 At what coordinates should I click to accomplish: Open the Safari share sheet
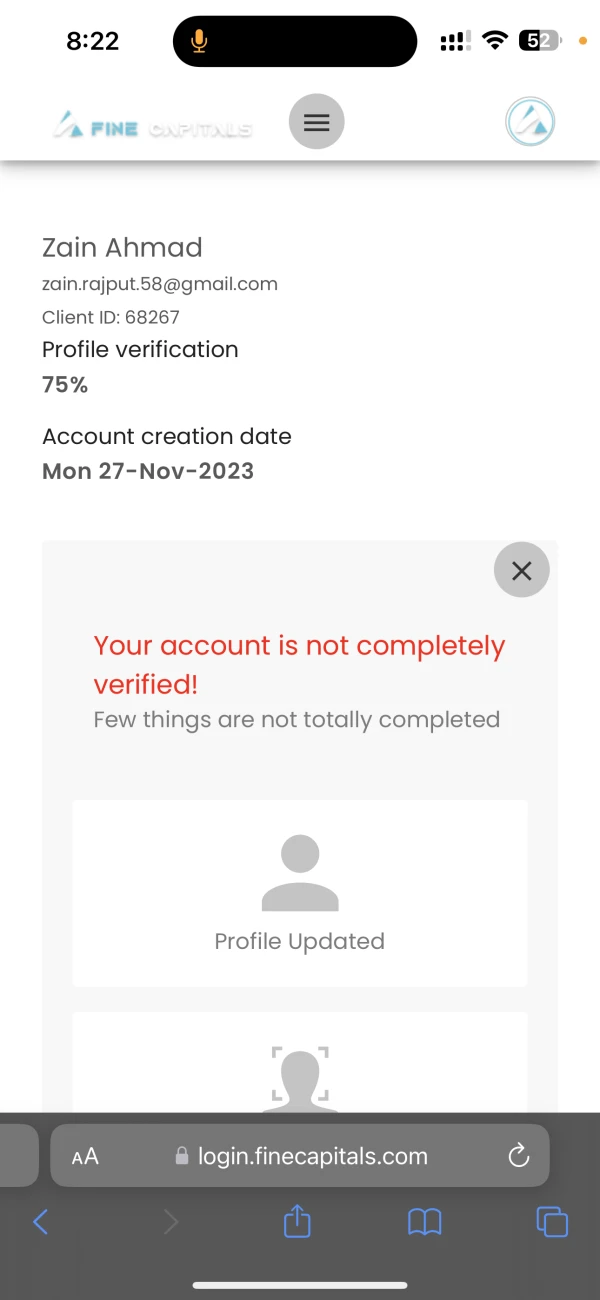pyautogui.click(x=297, y=1221)
